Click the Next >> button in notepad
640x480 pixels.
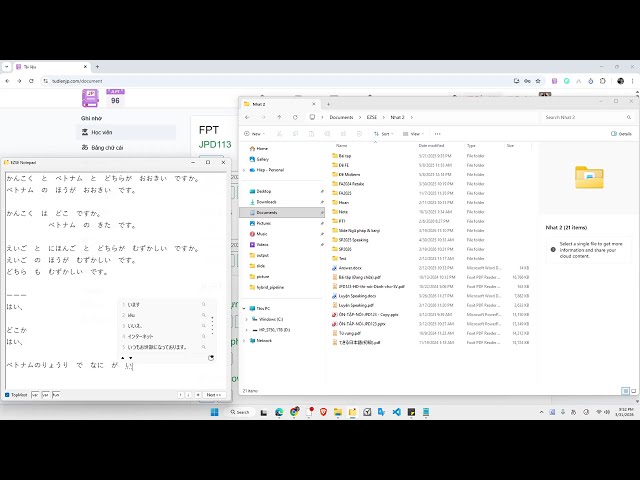[x=214, y=395]
